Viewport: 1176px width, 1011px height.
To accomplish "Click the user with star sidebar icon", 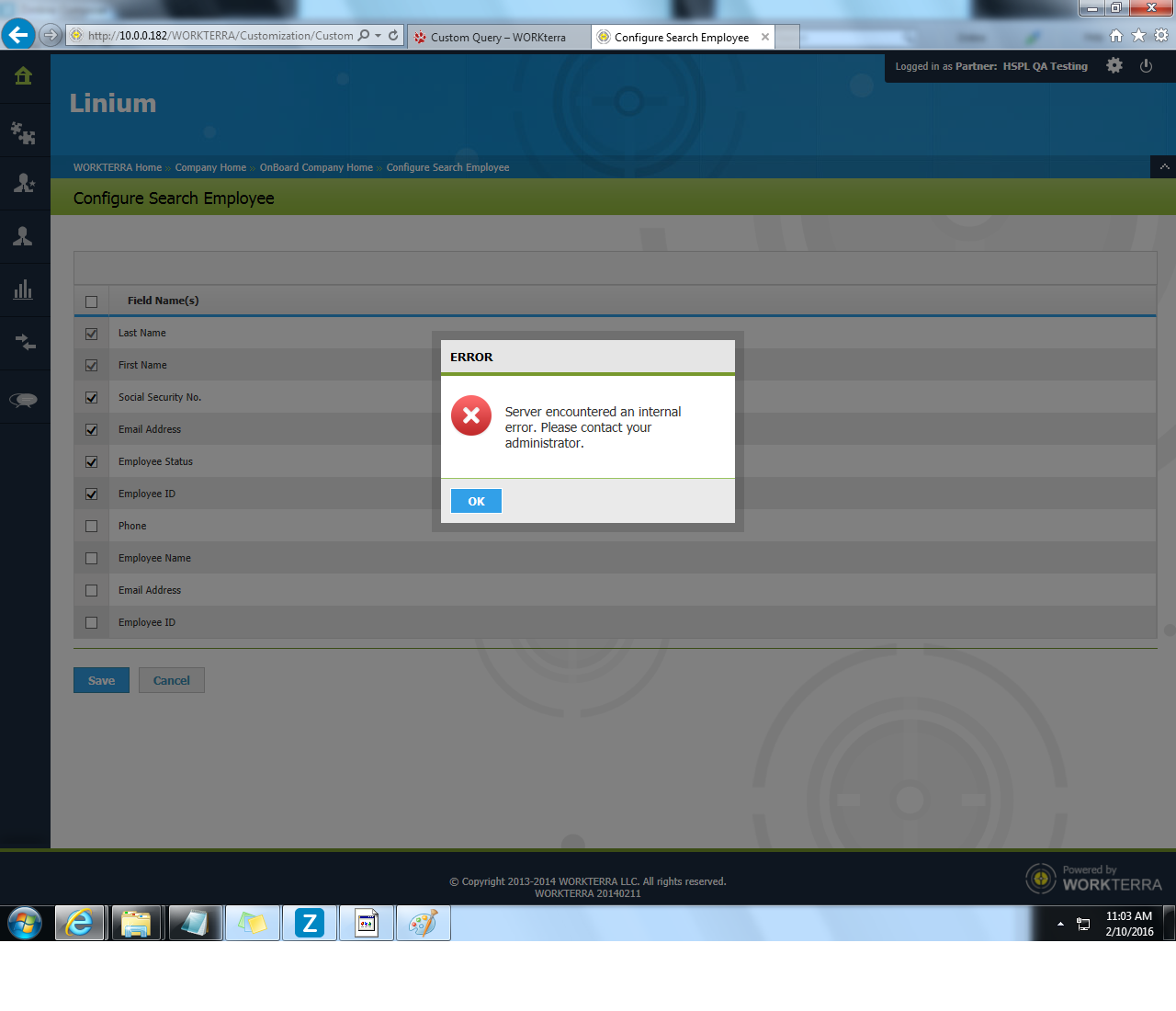I will pyautogui.click(x=24, y=183).
